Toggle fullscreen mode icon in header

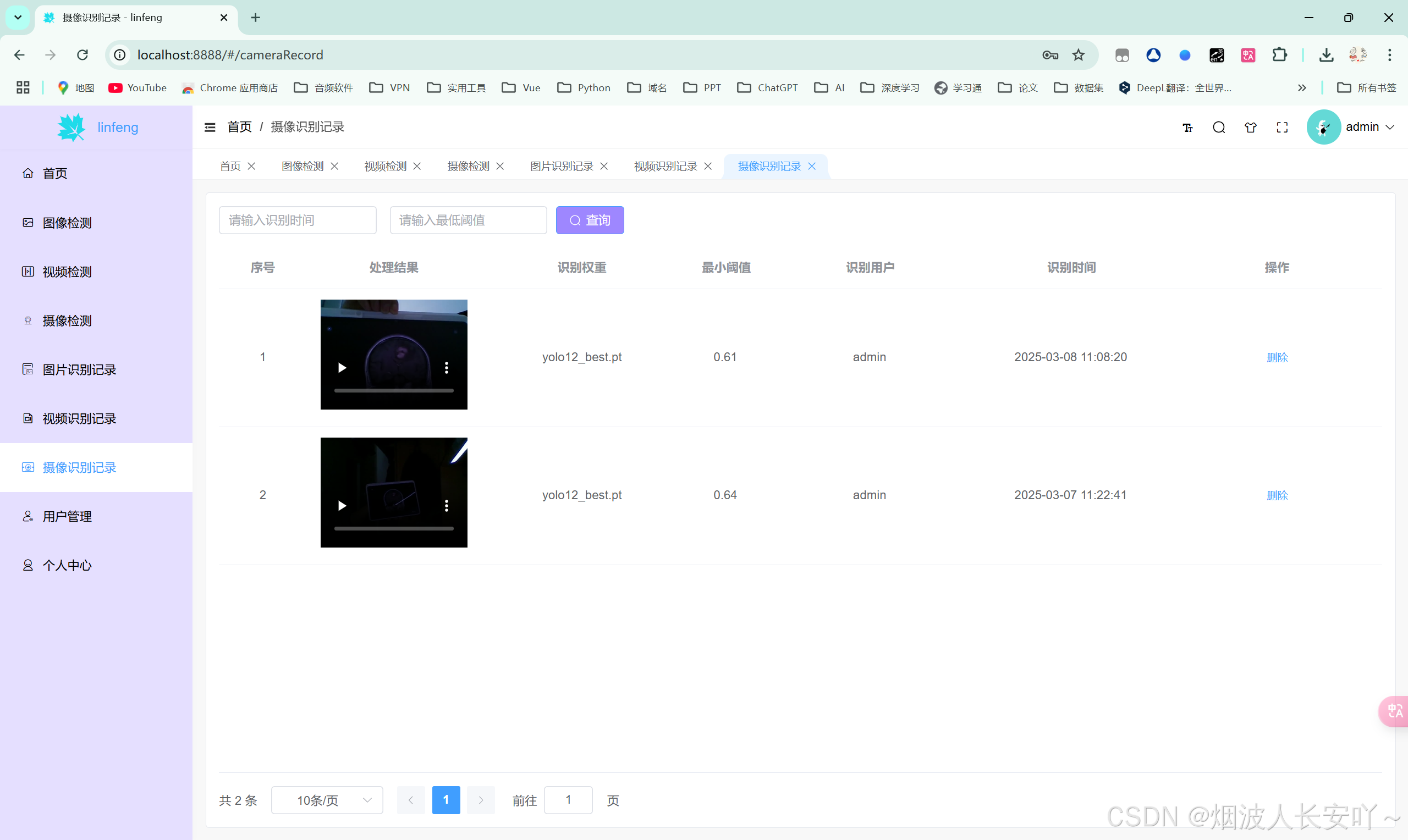1282,128
